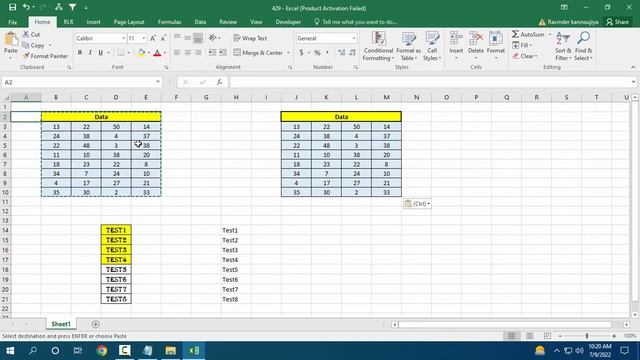Increase font size with the large A icon

coord(153,38)
